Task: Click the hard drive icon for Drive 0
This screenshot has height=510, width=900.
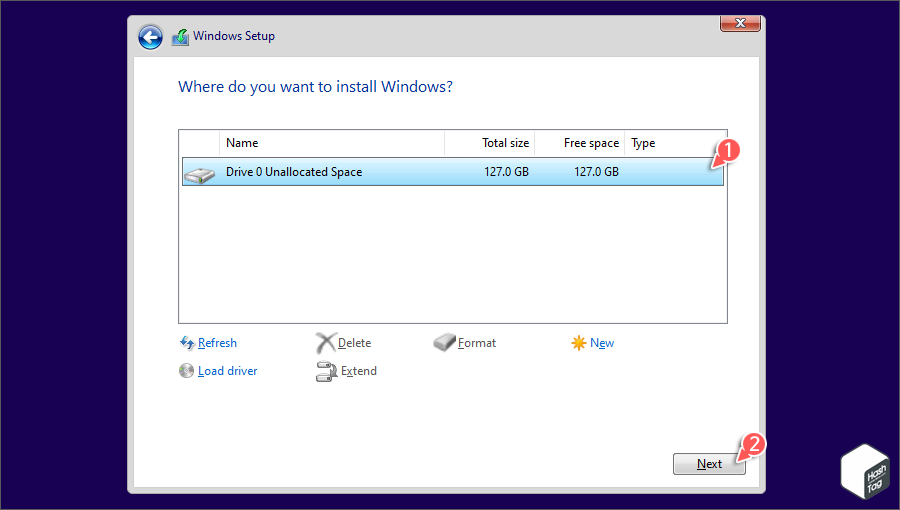Action: (x=200, y=174)
